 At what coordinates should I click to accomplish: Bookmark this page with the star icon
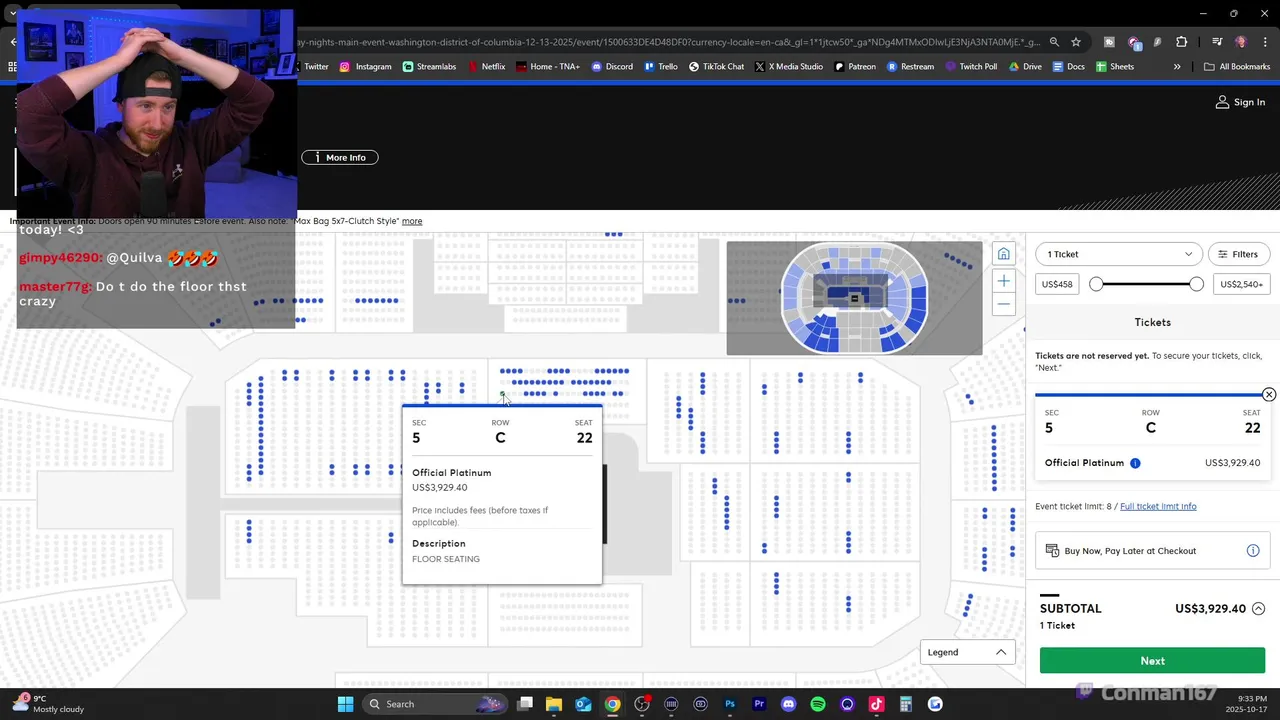(x=1076, y=42)
